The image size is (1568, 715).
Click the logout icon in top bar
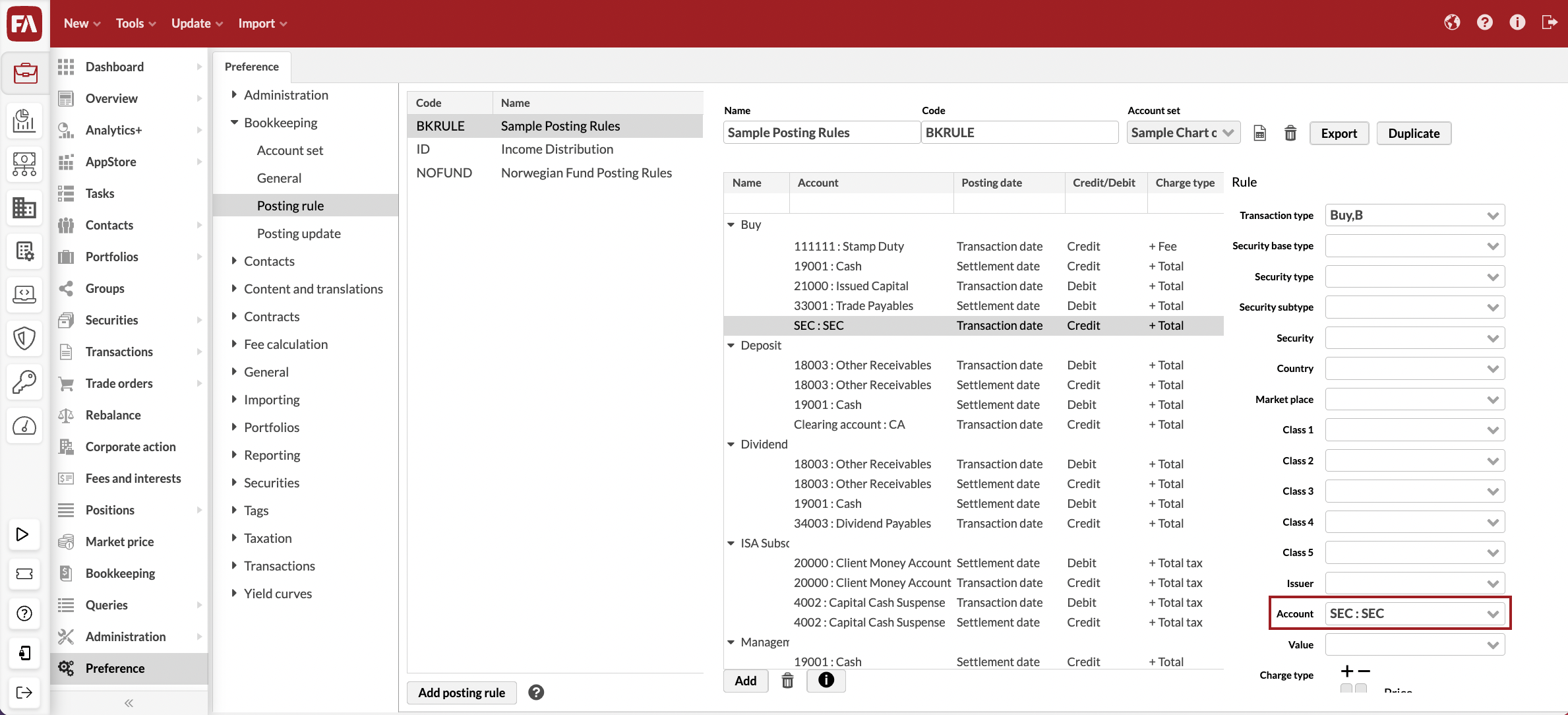coord(1550,23)
